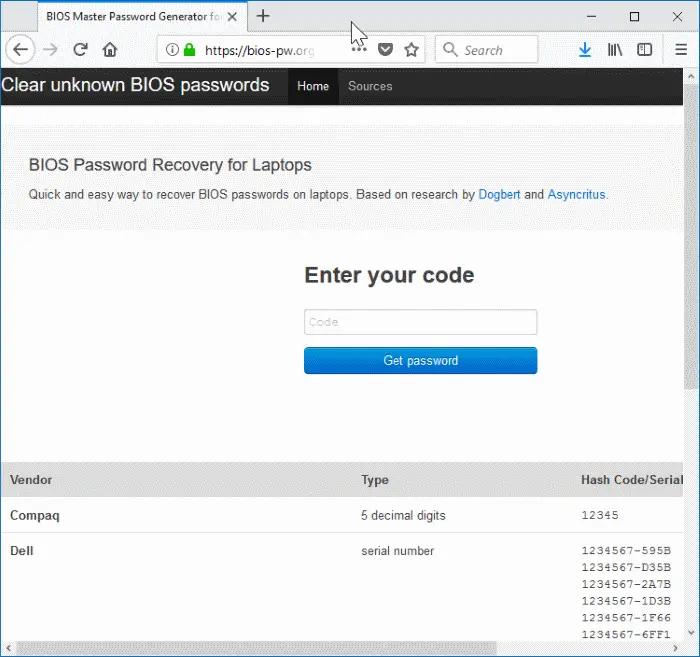Bookmark this page with the star icon
700x657 pixels.
[x=412, y=50]
